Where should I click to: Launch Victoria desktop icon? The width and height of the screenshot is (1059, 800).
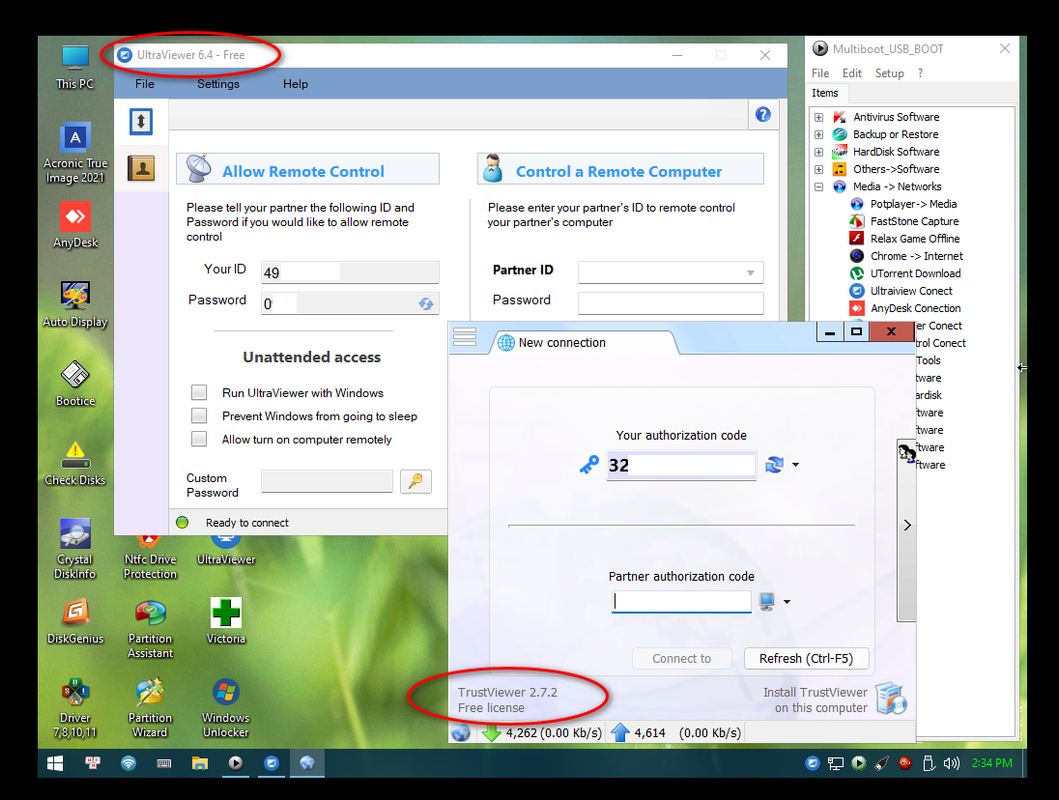tap(226, 621)
